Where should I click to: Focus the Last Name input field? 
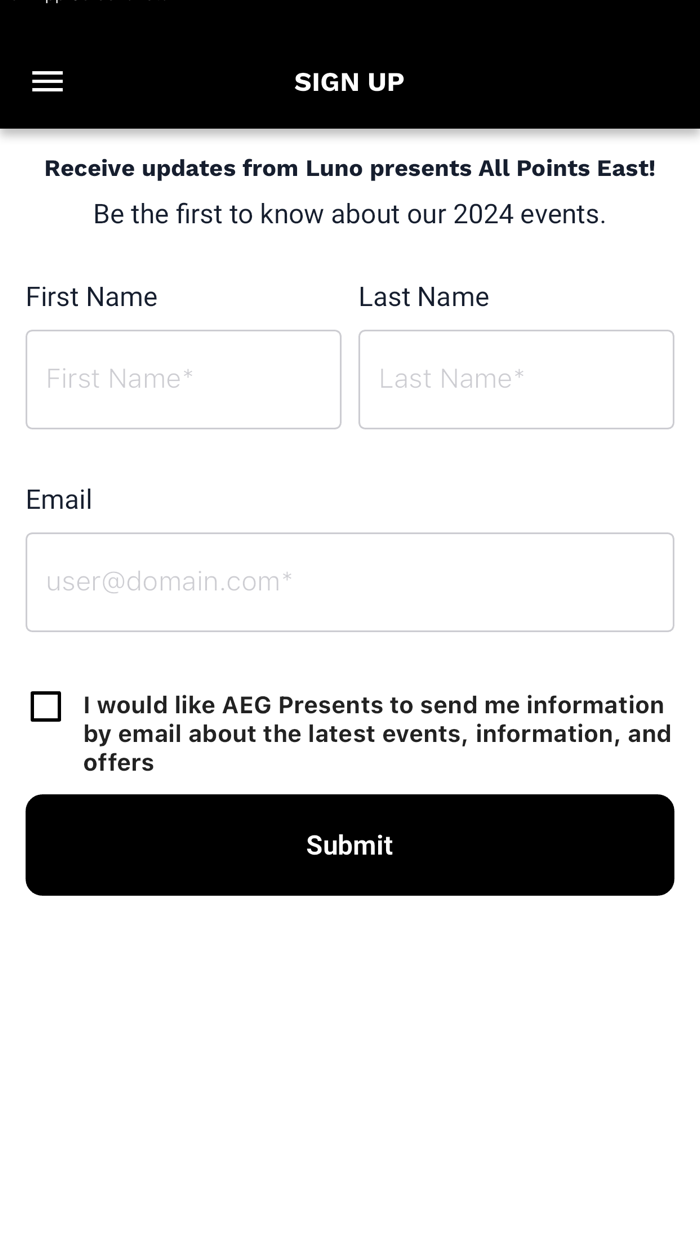[516, 380]
